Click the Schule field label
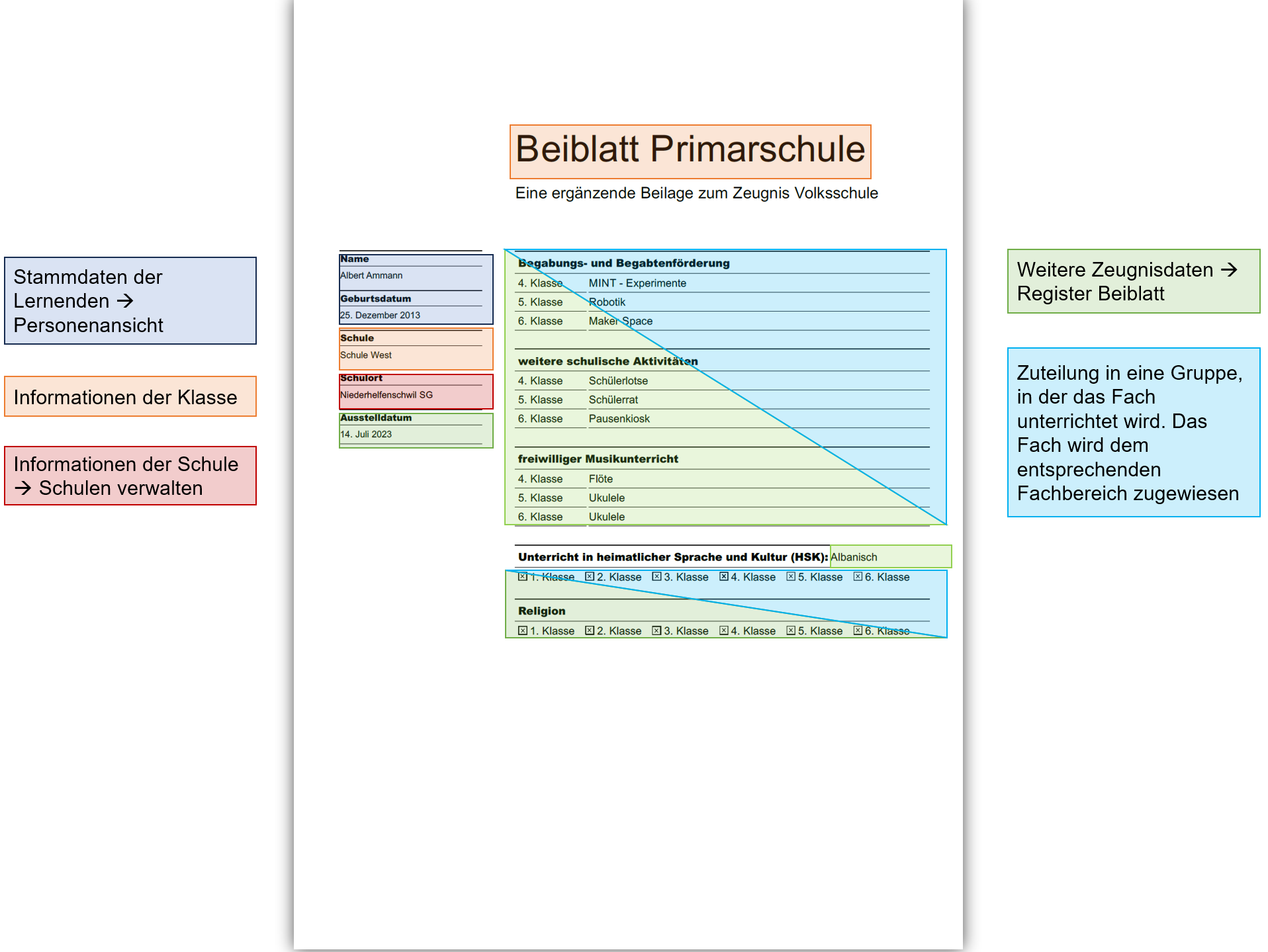Screen dimensions: 1268x952 coord(357,338)
